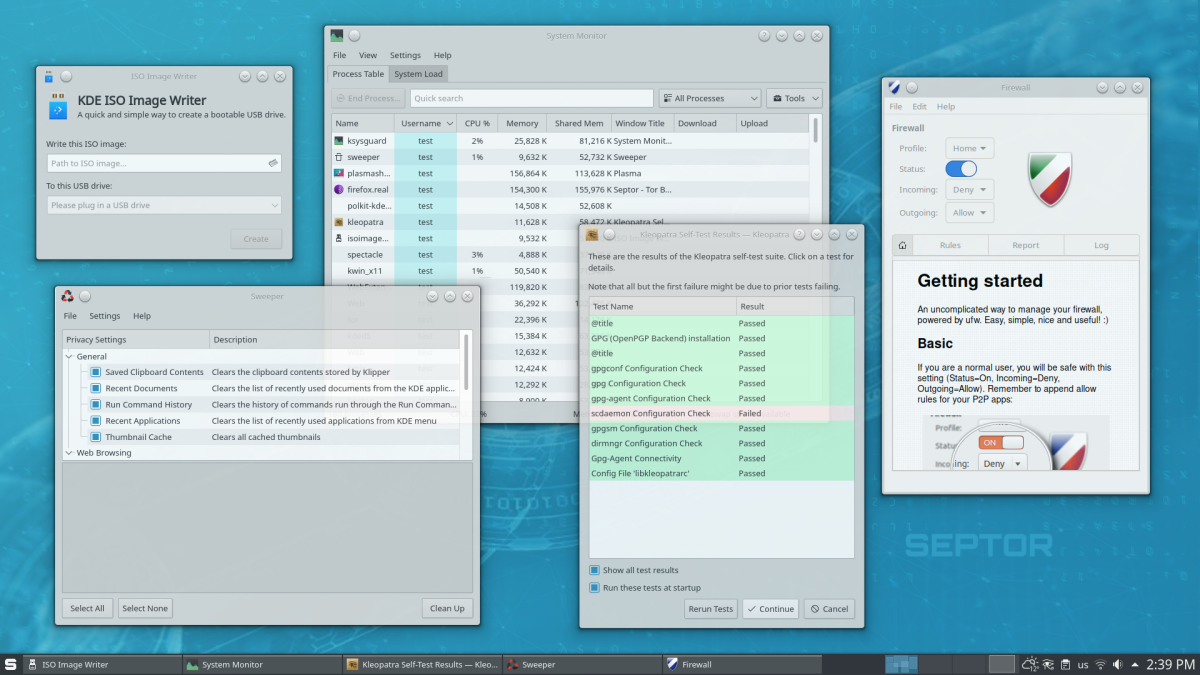Click the Wi-Fi network icon in tray
The height and width of the screenshot is (675, 1200).
[1101, 664]
